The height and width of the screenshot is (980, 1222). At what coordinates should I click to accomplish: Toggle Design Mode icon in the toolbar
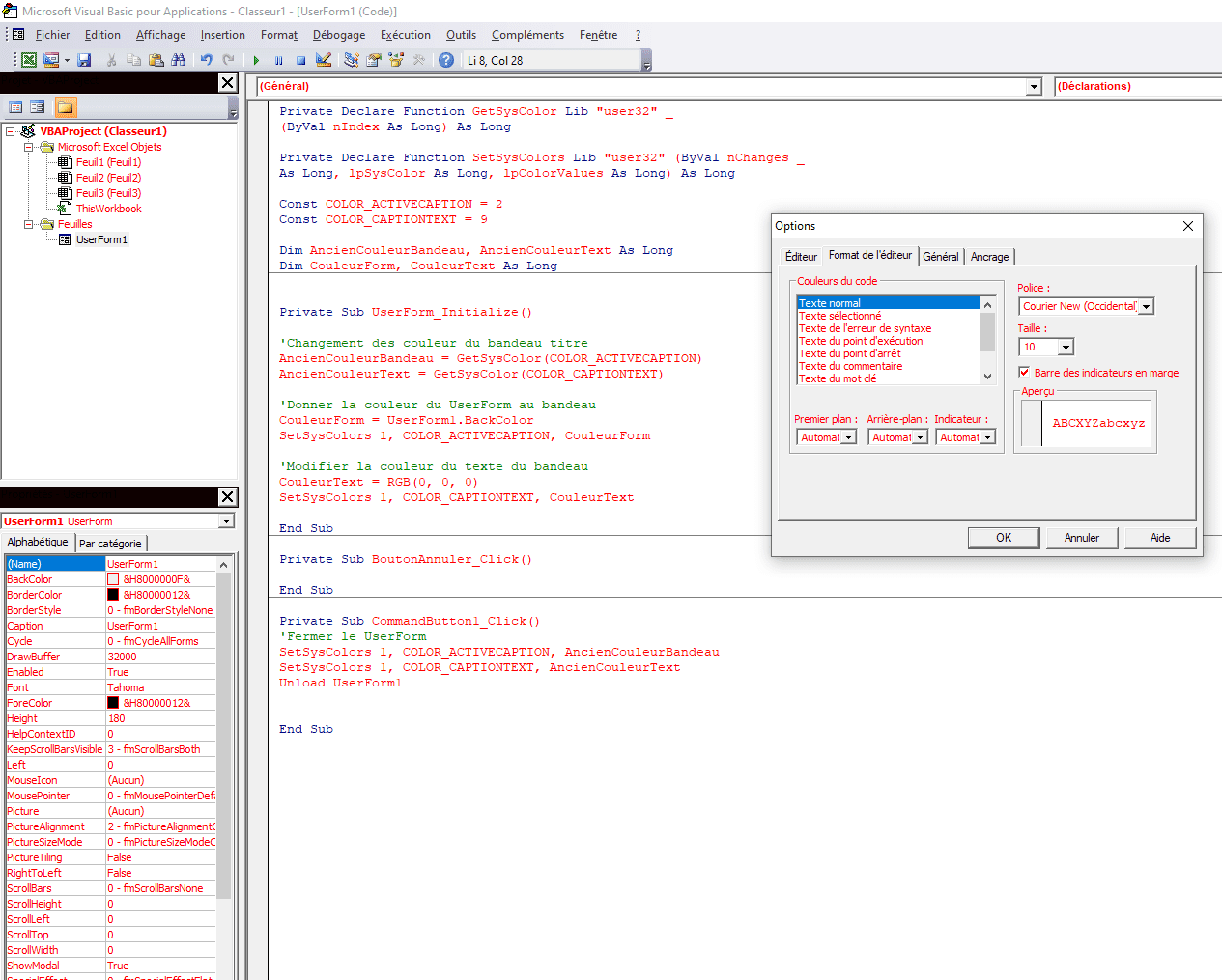pos(324,60)
